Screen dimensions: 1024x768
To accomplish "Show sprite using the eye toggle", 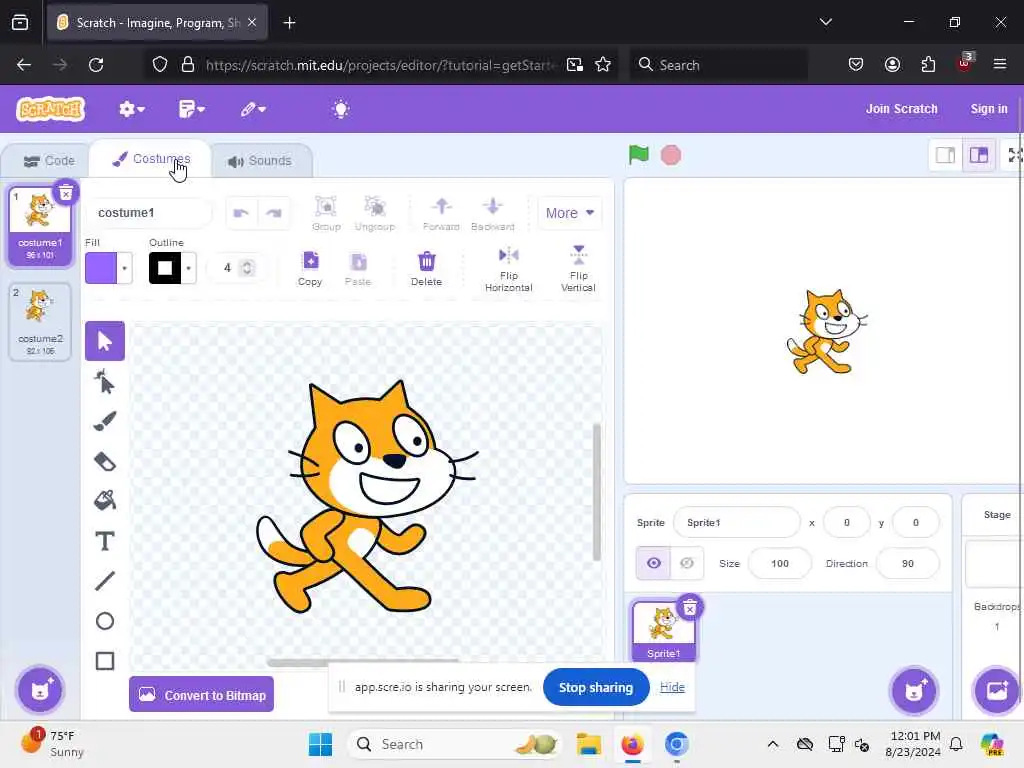I will (654, 563).
